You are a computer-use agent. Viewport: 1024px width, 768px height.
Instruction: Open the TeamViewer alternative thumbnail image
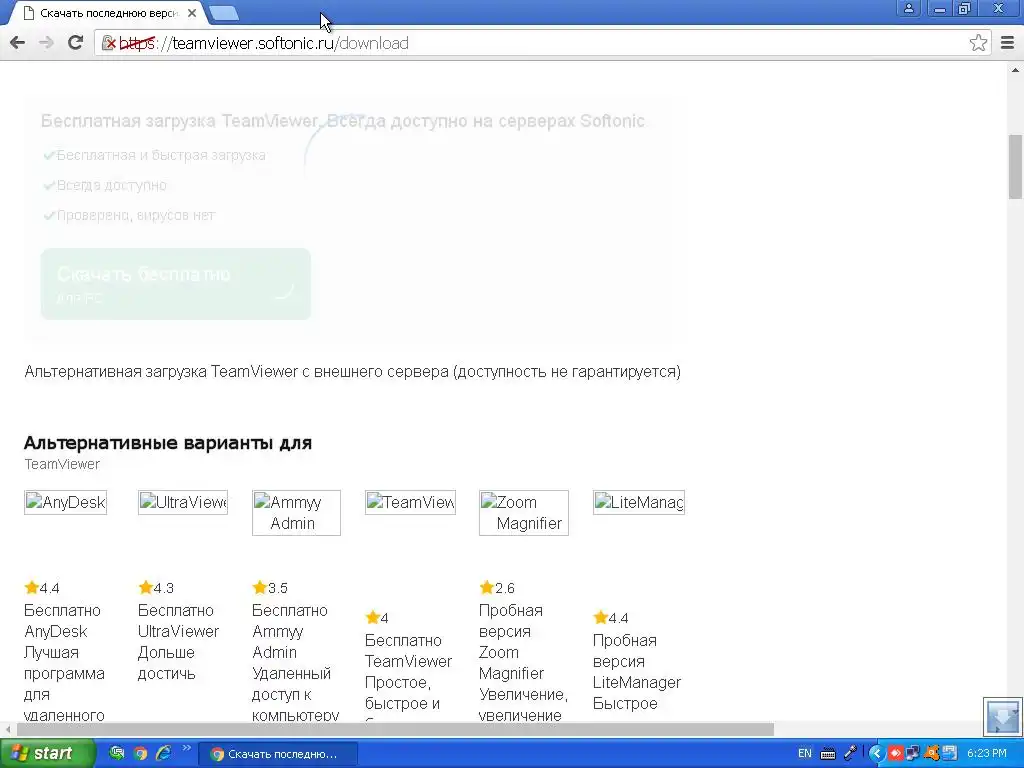tap(410, 502)
